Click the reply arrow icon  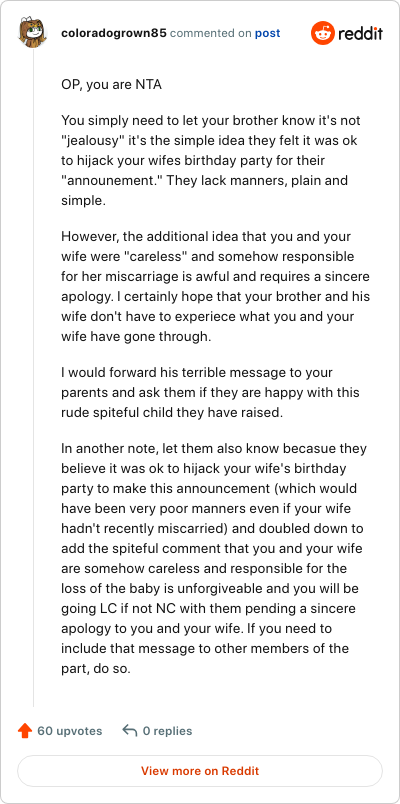pyautogui.click(x=130, y=731)
